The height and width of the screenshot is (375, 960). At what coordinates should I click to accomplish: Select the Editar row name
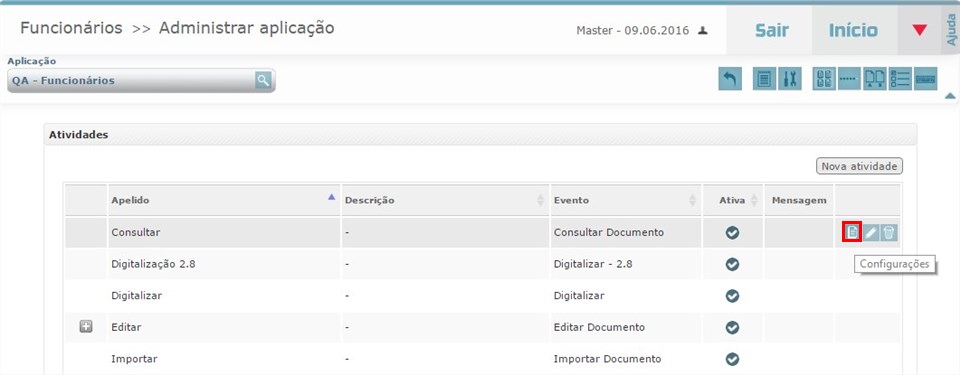click(x=126, y=327)
